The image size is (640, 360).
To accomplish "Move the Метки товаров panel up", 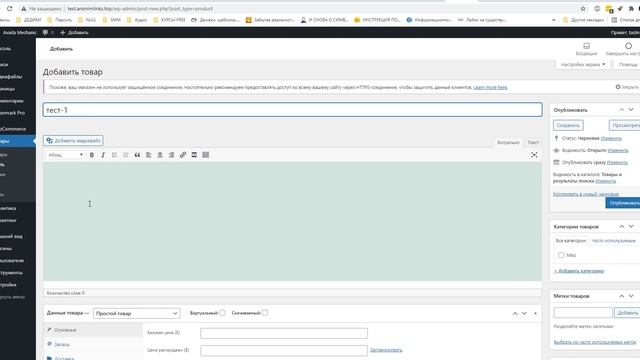I will tap(621, 296).
